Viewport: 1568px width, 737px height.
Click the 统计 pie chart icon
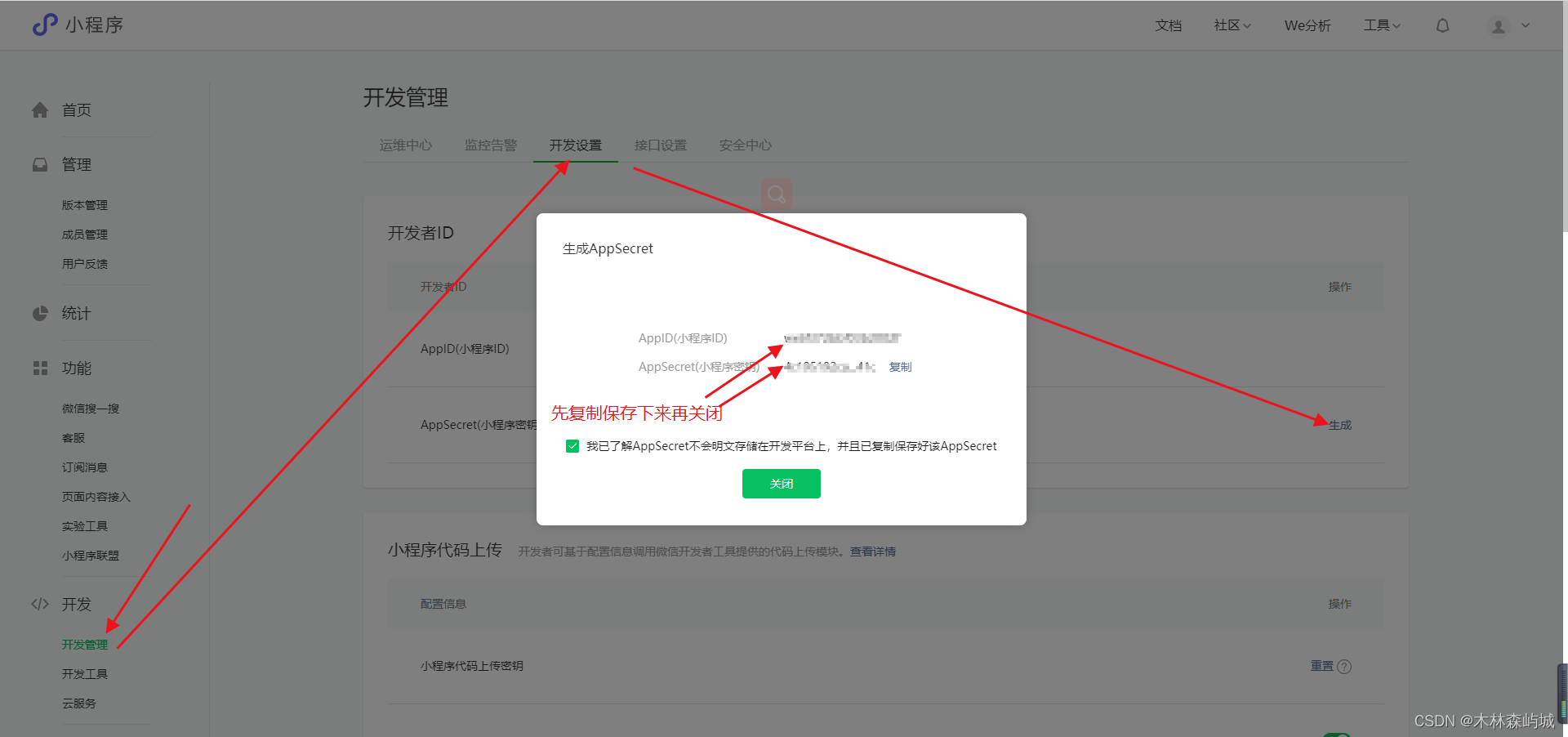click(40, 313)
